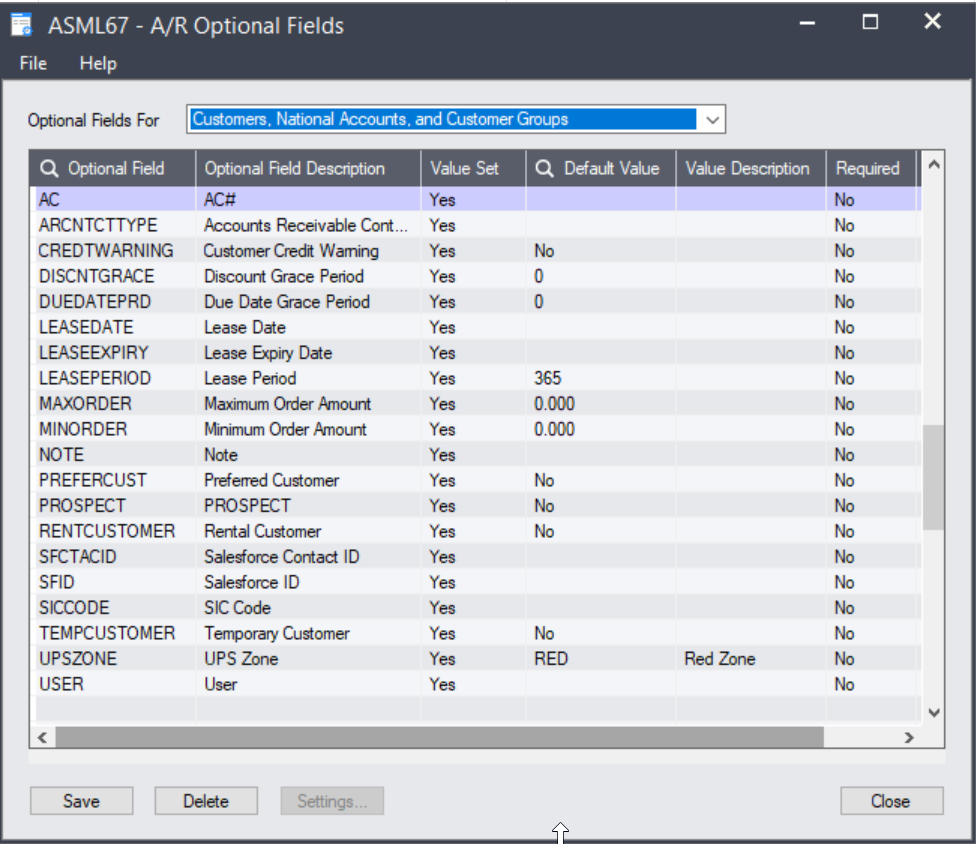
Task: Open the Optional Fields For dropdown
Action: click(x=712, y=119)
